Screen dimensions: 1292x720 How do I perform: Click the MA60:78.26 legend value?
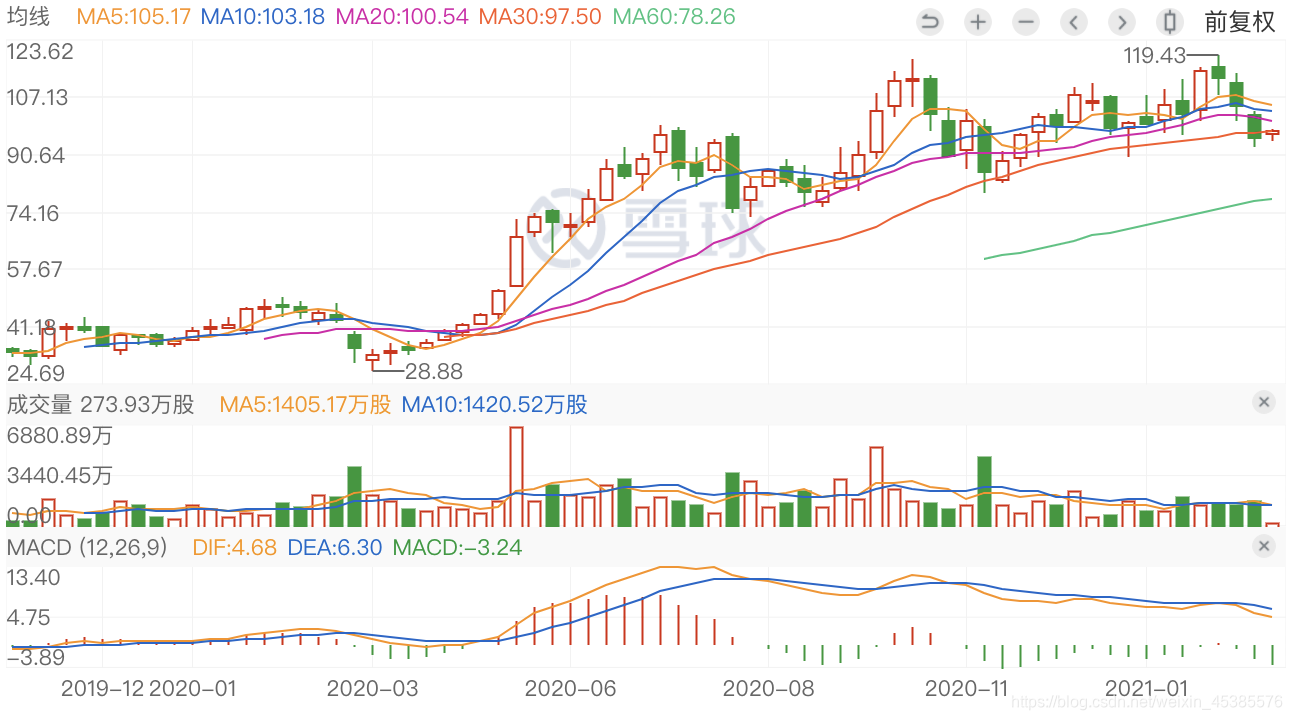tap(673, 17)
